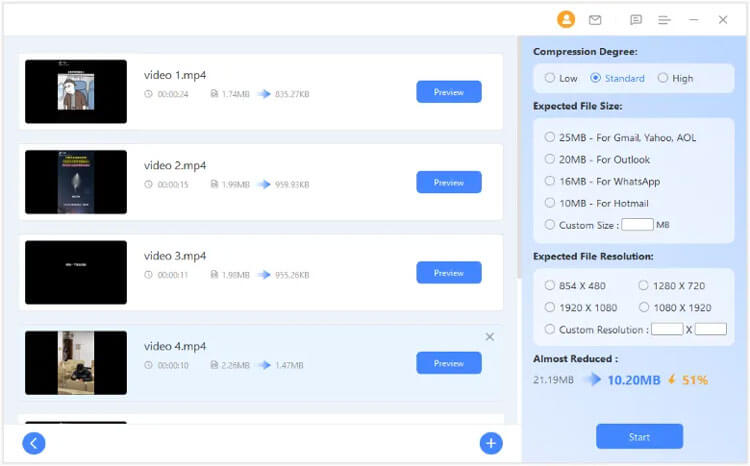Click video 2.mp4 thumbnail
Image resolution: width=750 pixels, height=466 pixels.
point(76,182)
